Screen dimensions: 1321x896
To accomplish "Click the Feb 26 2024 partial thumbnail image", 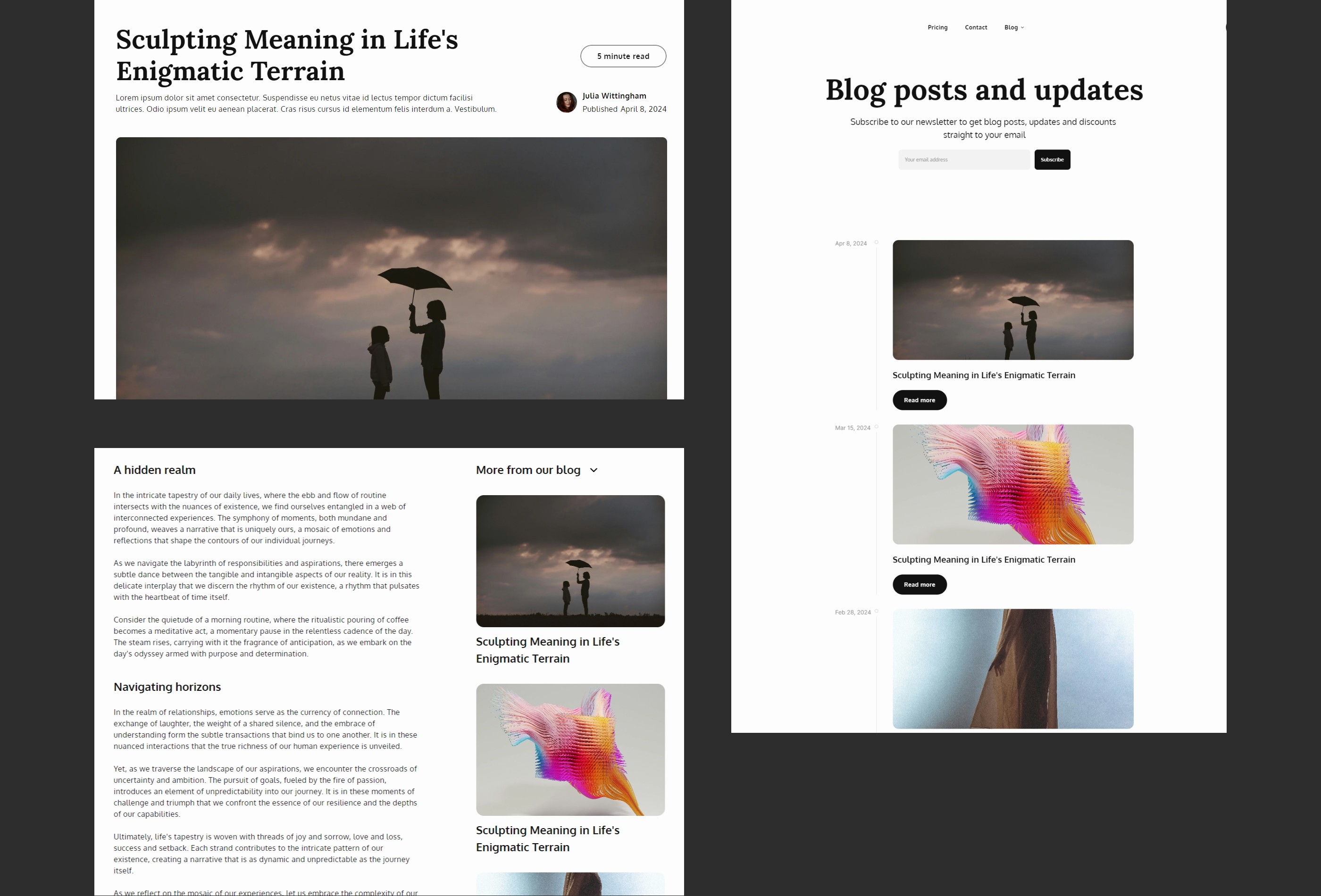I will point(1013,668).
